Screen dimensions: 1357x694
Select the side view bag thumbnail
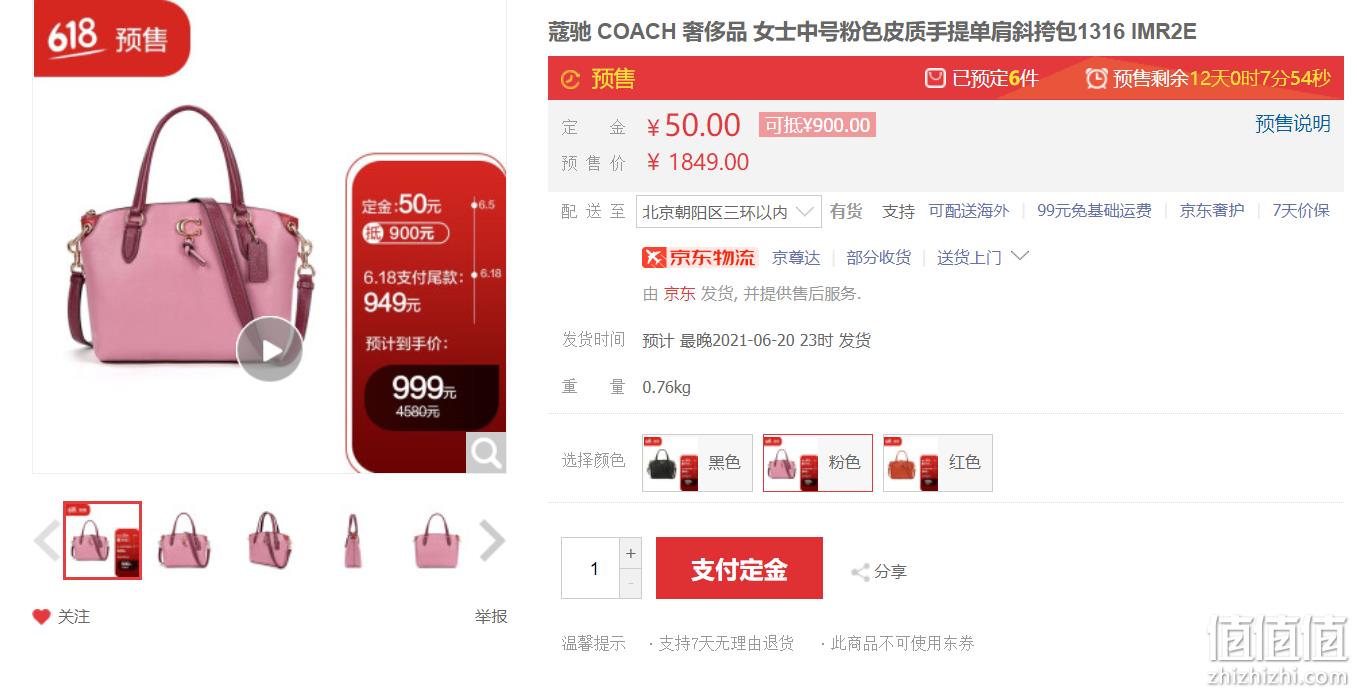353,541
